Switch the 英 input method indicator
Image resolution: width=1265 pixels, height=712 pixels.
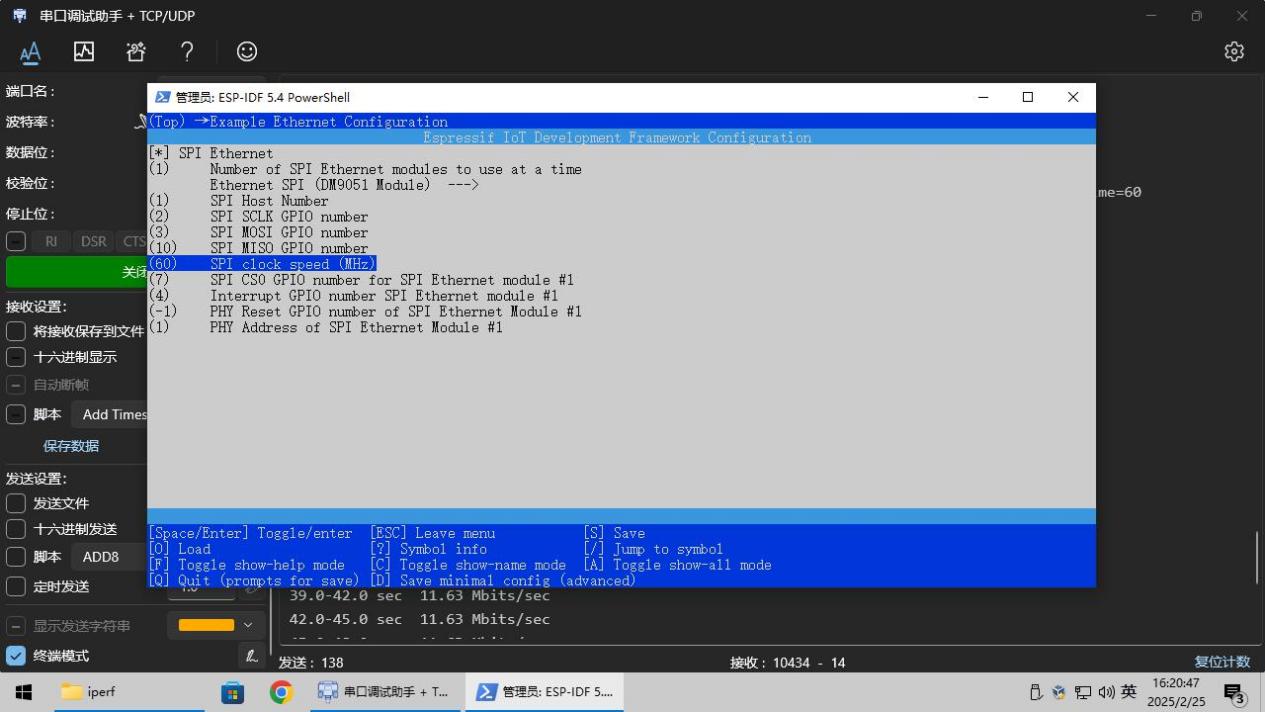click(x=1128, y=692)
